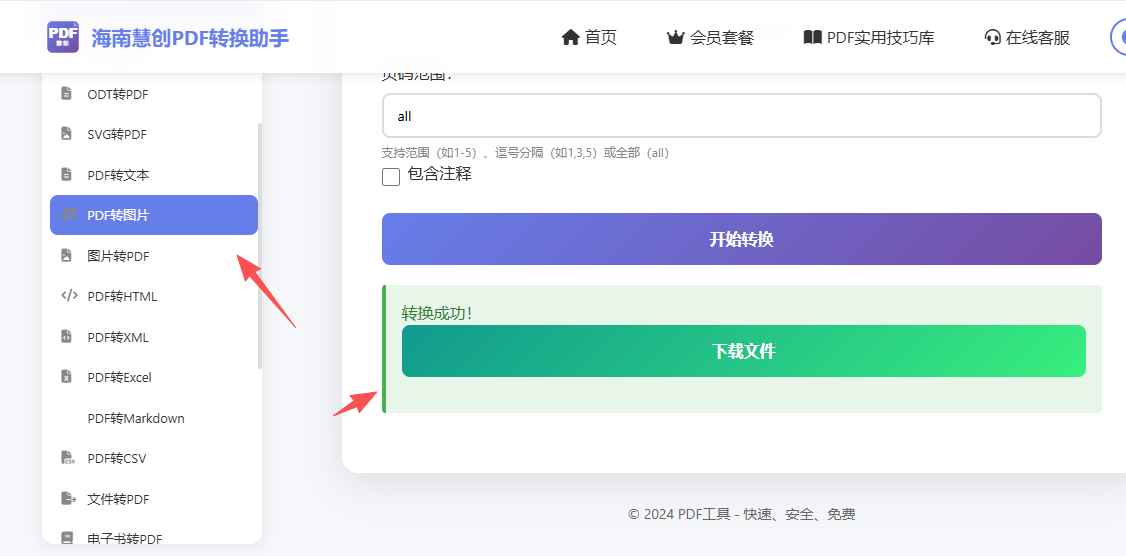Click the PDF logo icon in header
1126x556 pixels.
(x=63, y=37)
